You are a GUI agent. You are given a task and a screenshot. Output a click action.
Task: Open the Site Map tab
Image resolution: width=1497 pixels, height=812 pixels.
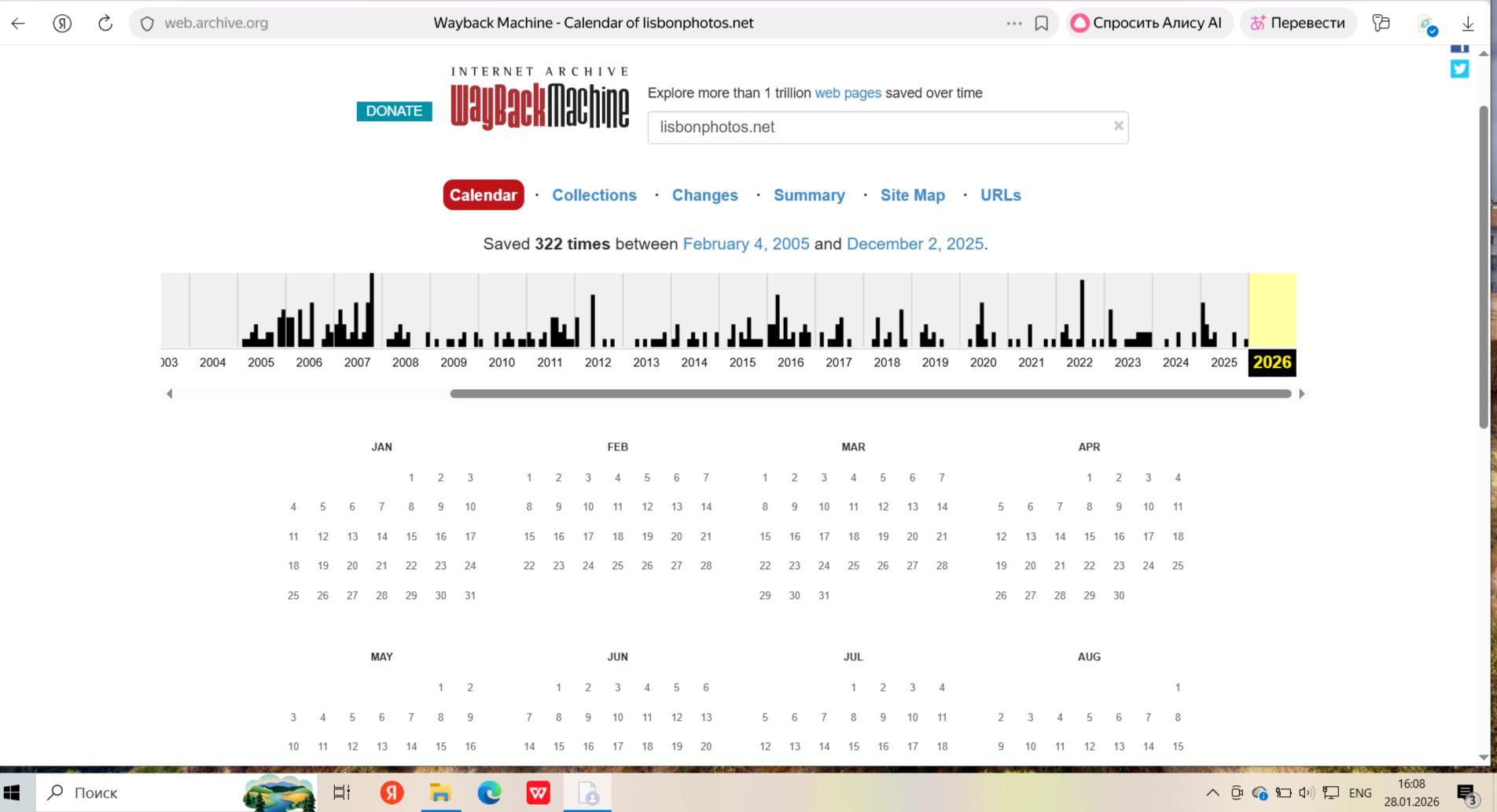click(913, 195)
